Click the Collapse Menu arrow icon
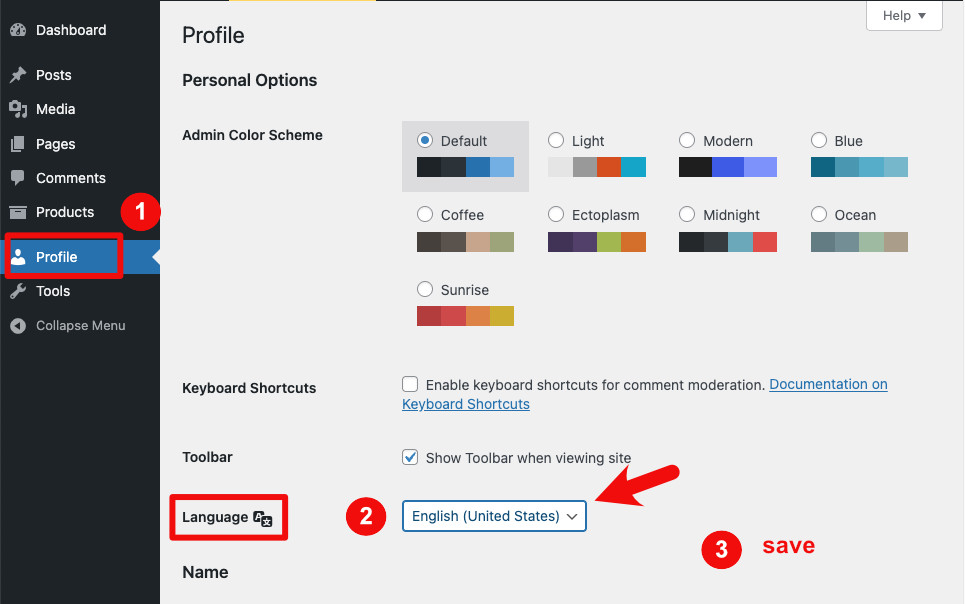Screen dimensions: 965x604 pyautogui.click(x=18, y=326)
